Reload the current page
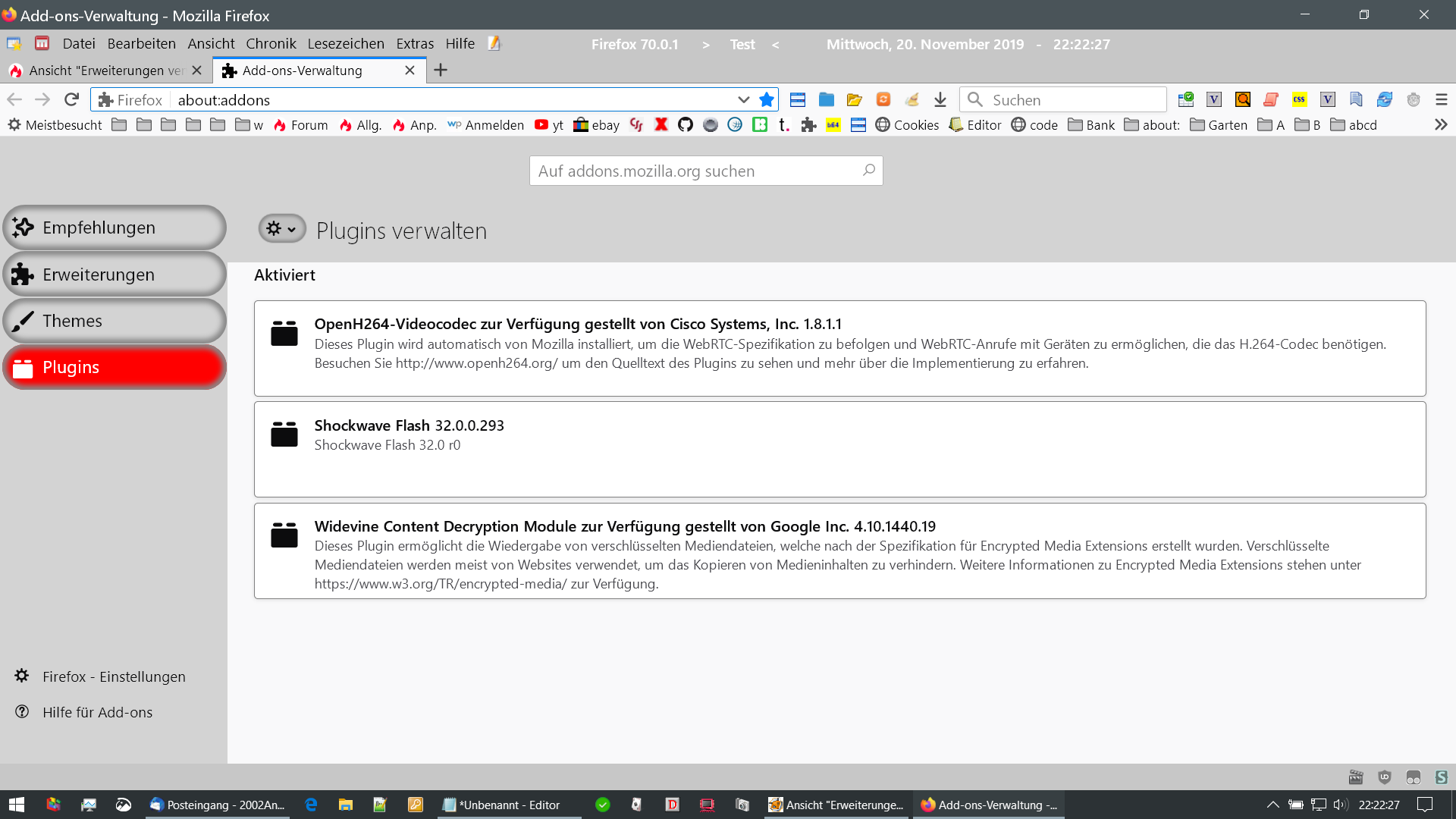Viewport: 1456px width, 819px height. point(71,99)
